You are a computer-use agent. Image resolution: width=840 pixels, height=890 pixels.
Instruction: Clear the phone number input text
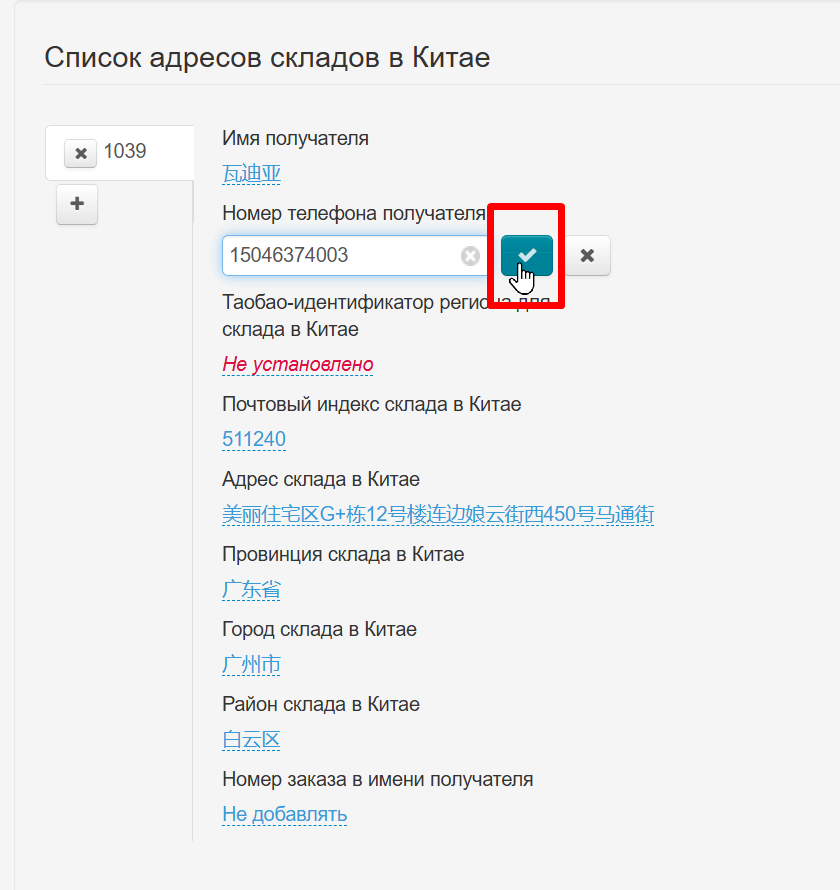pyautogui.click(x=470, y=256)
